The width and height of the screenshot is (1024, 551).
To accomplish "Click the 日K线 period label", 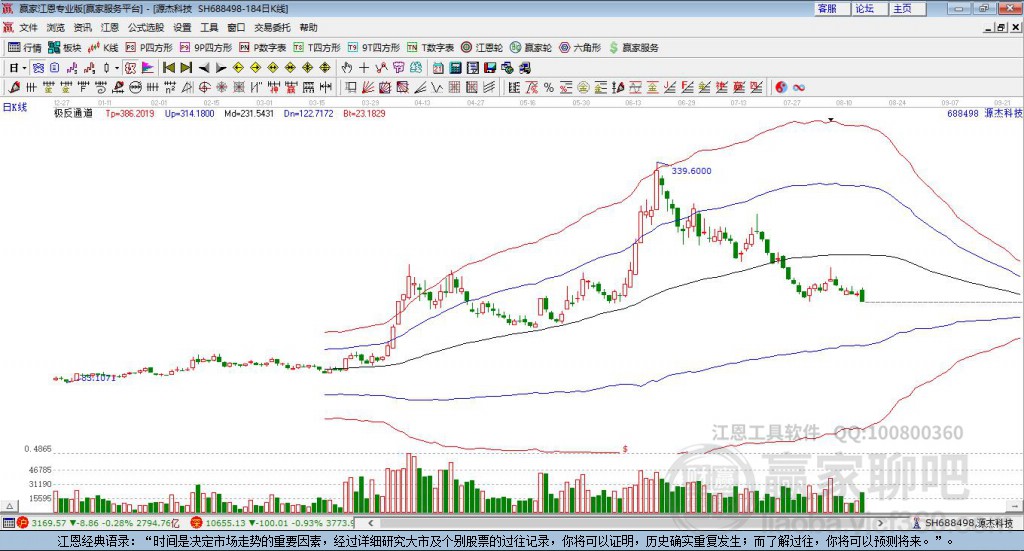I will [14, 107].
